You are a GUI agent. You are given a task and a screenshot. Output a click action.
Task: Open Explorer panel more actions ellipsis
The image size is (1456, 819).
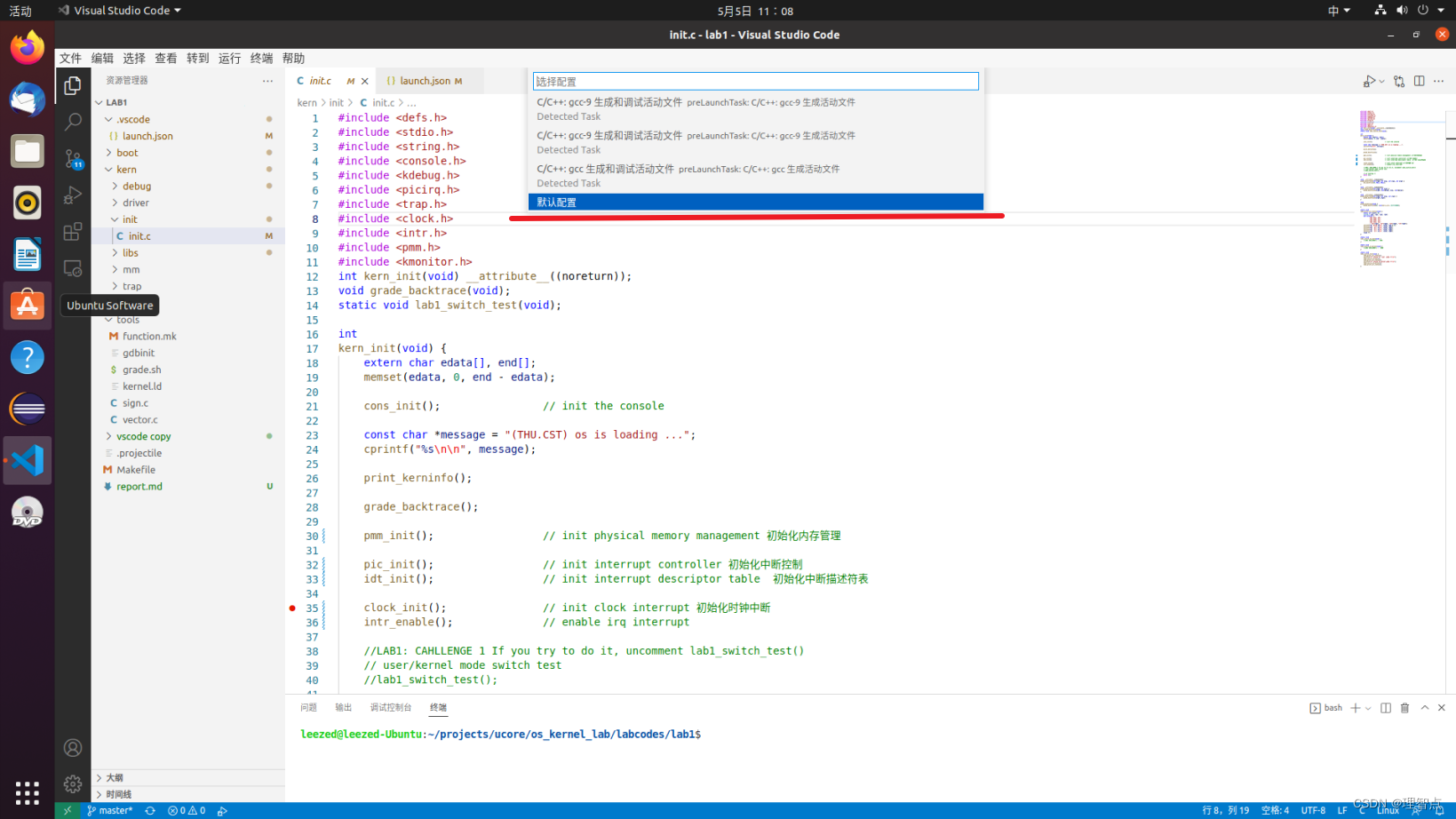(x=267, y=80)
